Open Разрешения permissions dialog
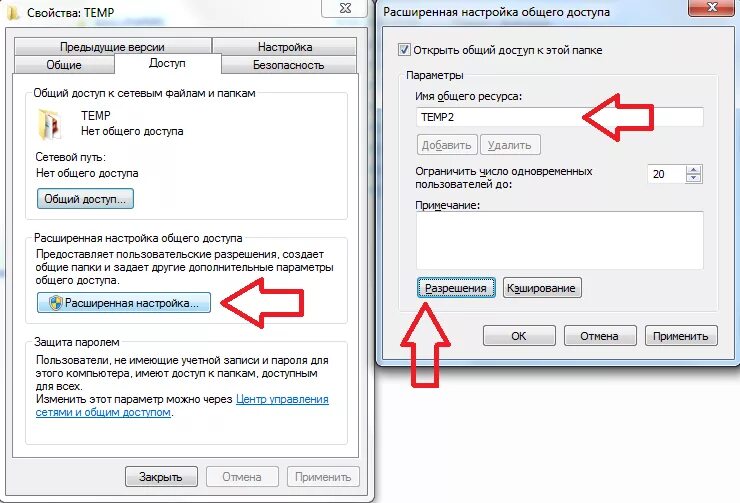Image resolution: width=740 pixels, height=503 pixels. [456, 288]
